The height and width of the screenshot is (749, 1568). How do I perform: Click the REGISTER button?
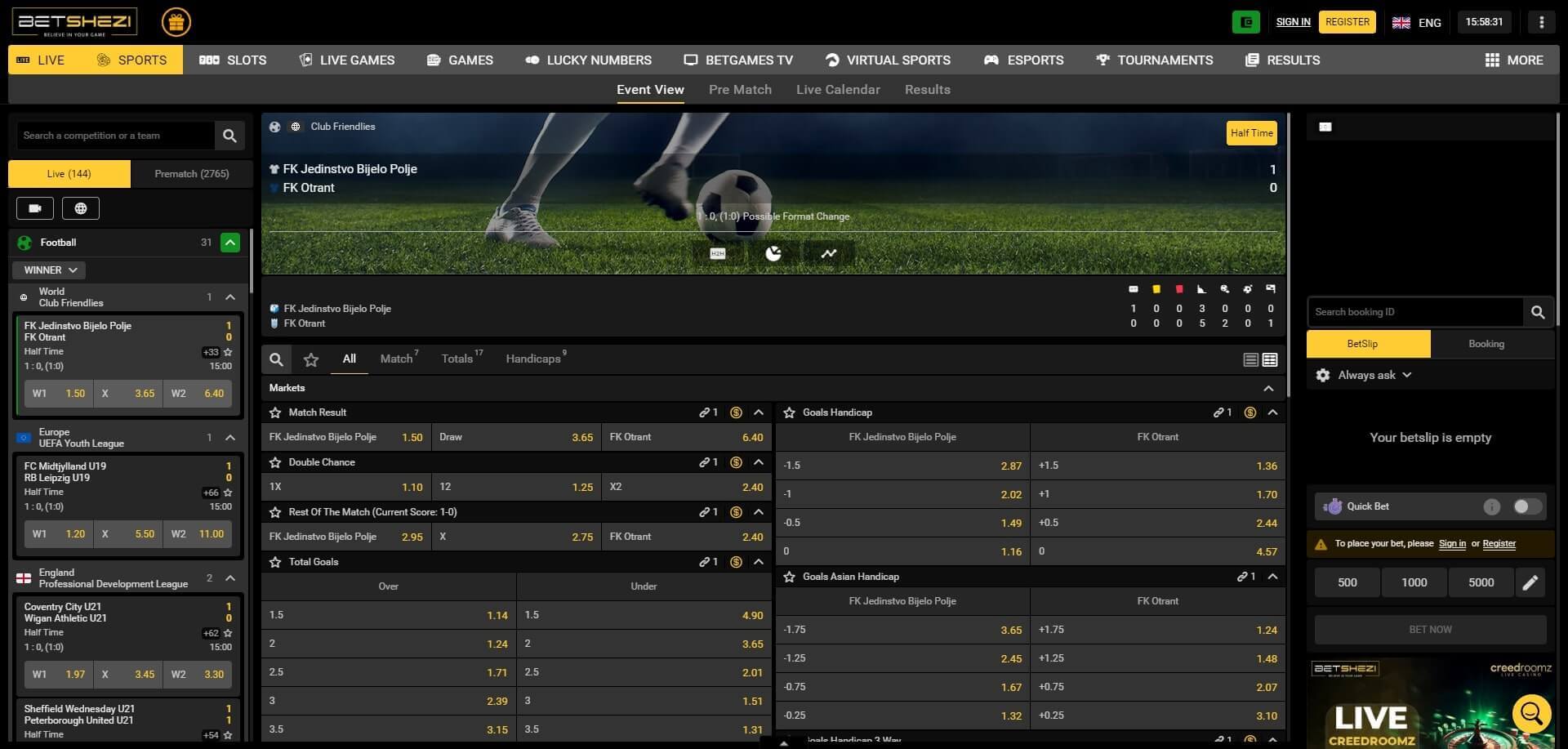(x=1347, y=21)
